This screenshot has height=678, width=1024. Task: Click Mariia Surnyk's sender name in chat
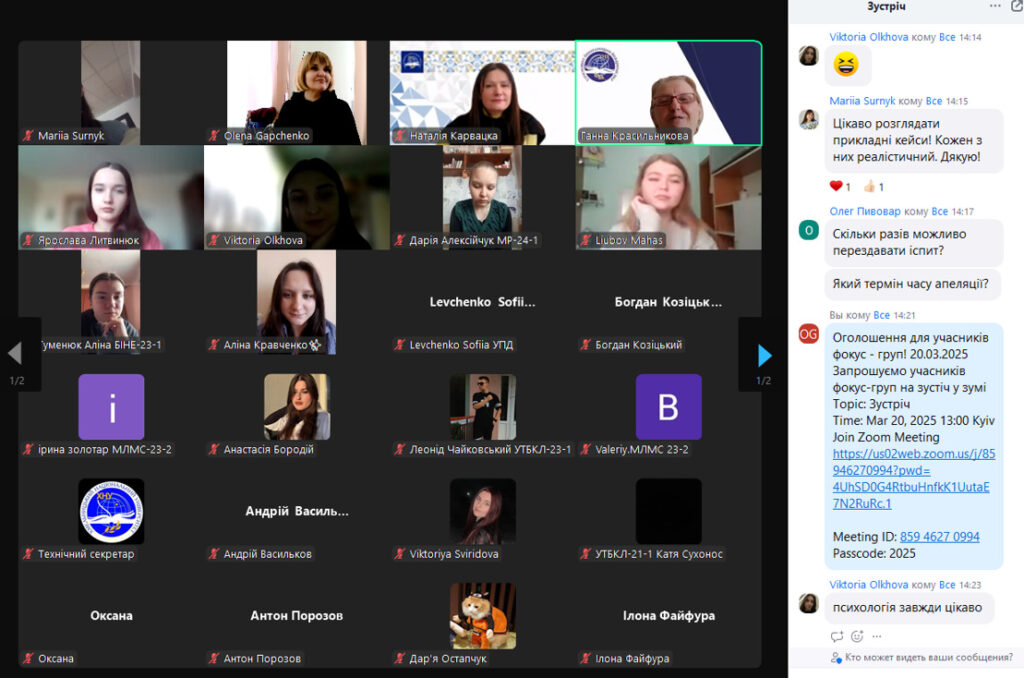(x=862, y=101)
